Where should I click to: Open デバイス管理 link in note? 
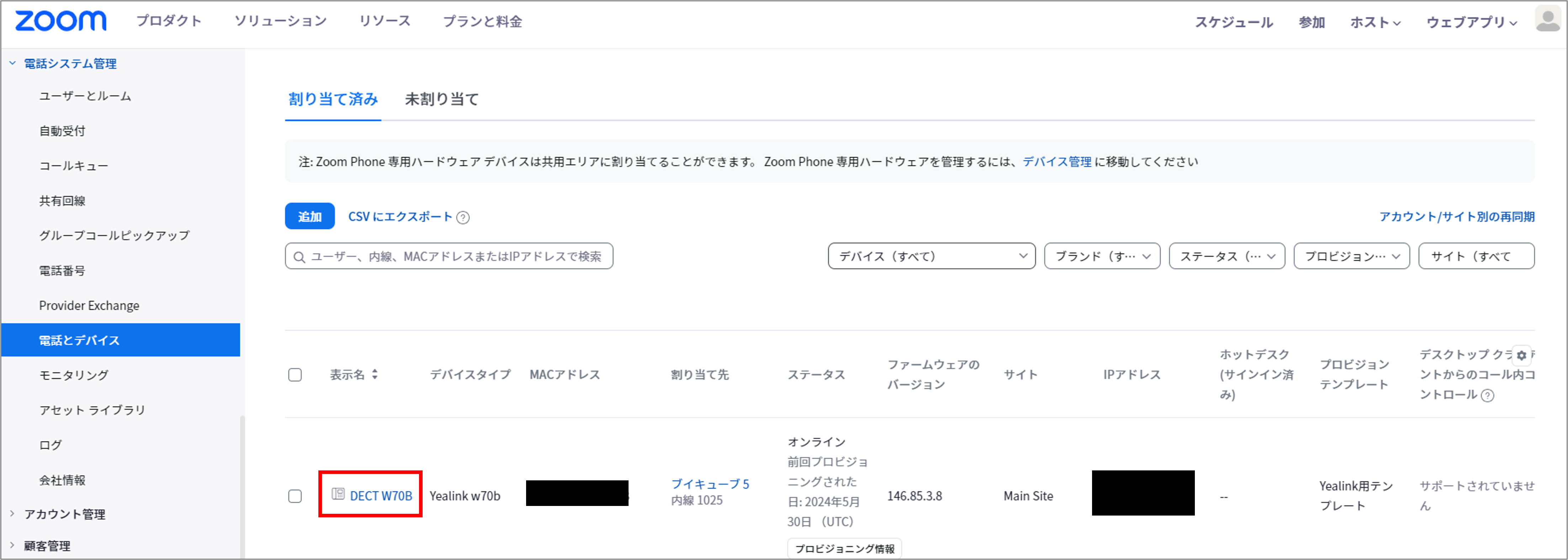(1057, 162)
